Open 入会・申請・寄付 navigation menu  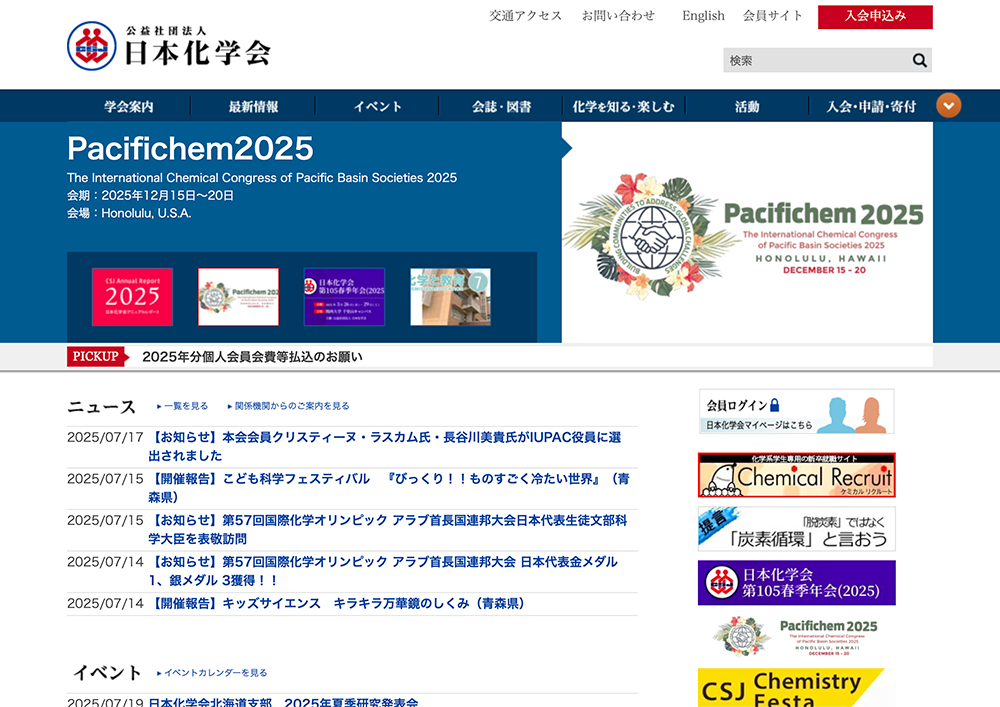[871, 106]
